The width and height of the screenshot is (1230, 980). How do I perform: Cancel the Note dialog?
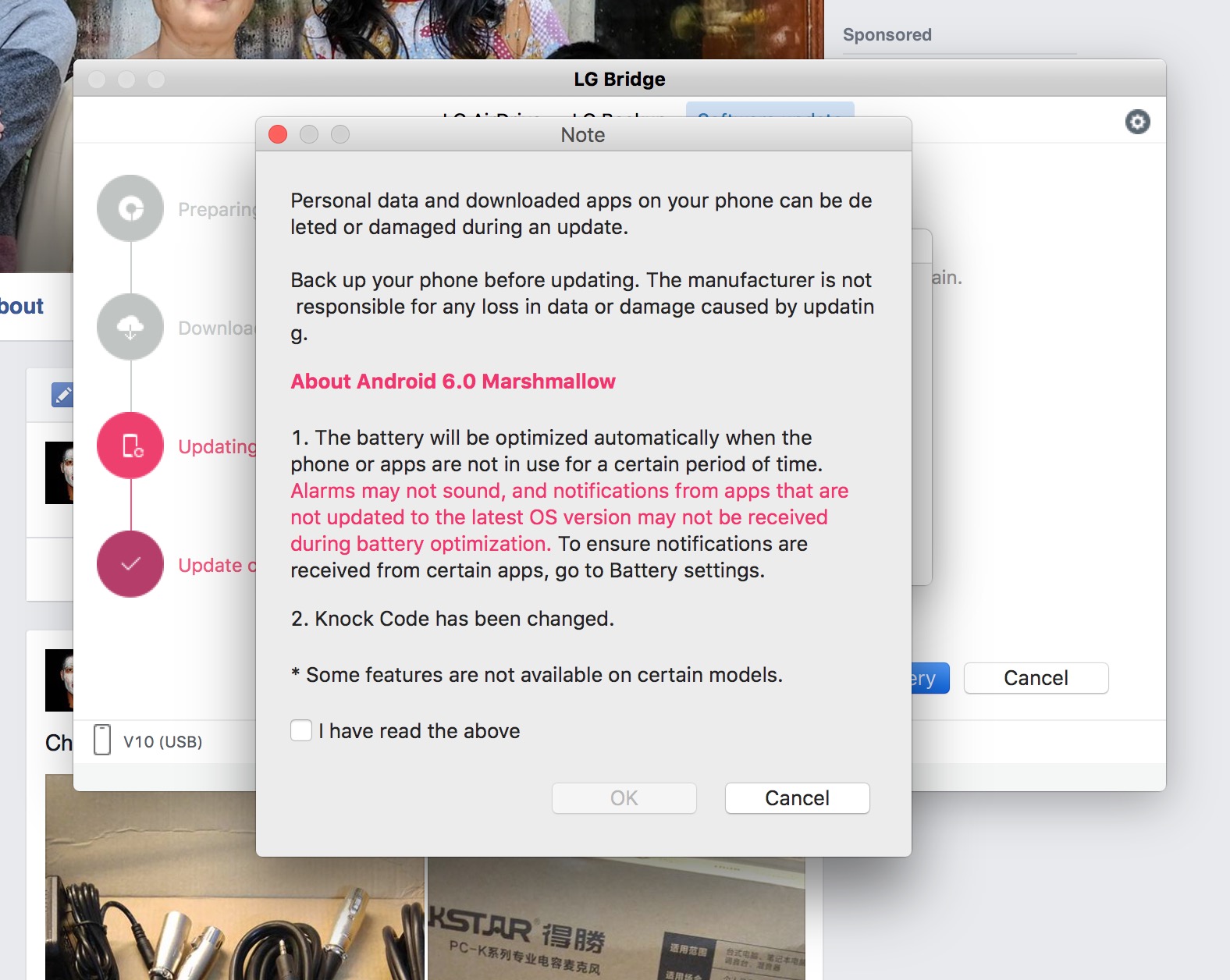click(x=797, y=798)
